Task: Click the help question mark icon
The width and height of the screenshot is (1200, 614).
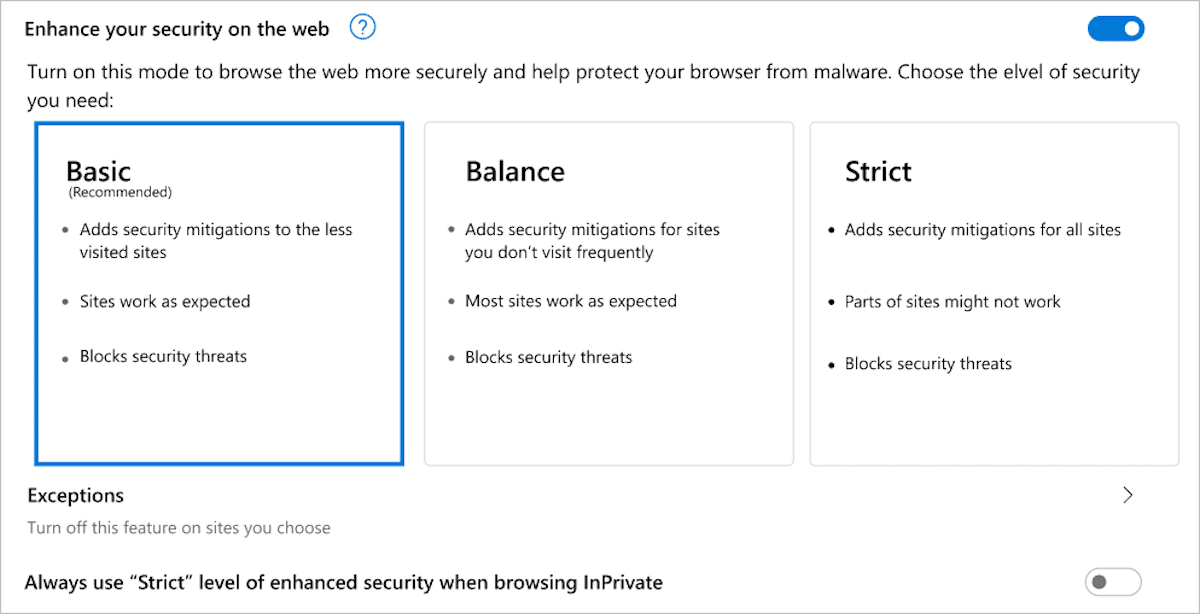Action: click(x=362, y=28)
